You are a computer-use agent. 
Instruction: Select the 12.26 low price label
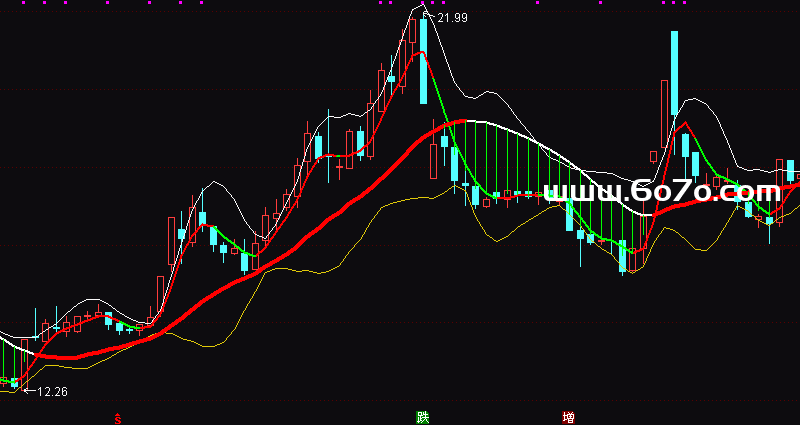click(x=52, y=391)
